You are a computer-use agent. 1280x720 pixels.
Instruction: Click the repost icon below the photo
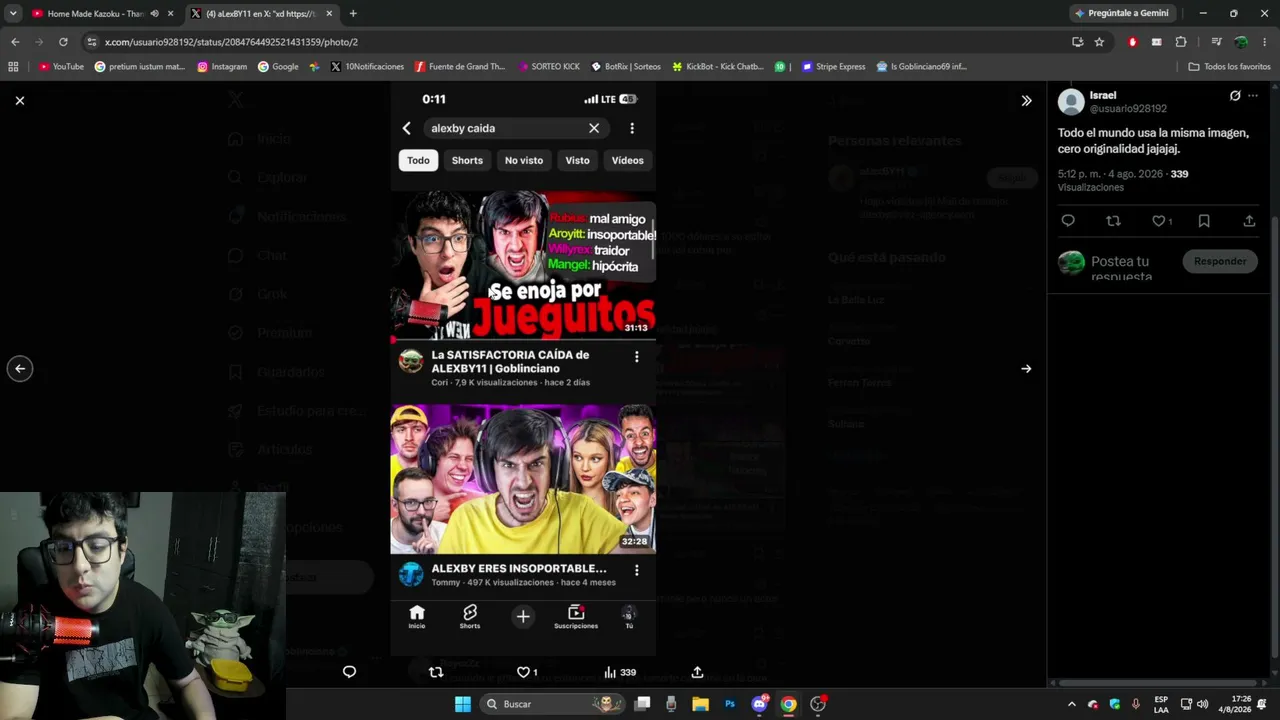tap(435, 672)
